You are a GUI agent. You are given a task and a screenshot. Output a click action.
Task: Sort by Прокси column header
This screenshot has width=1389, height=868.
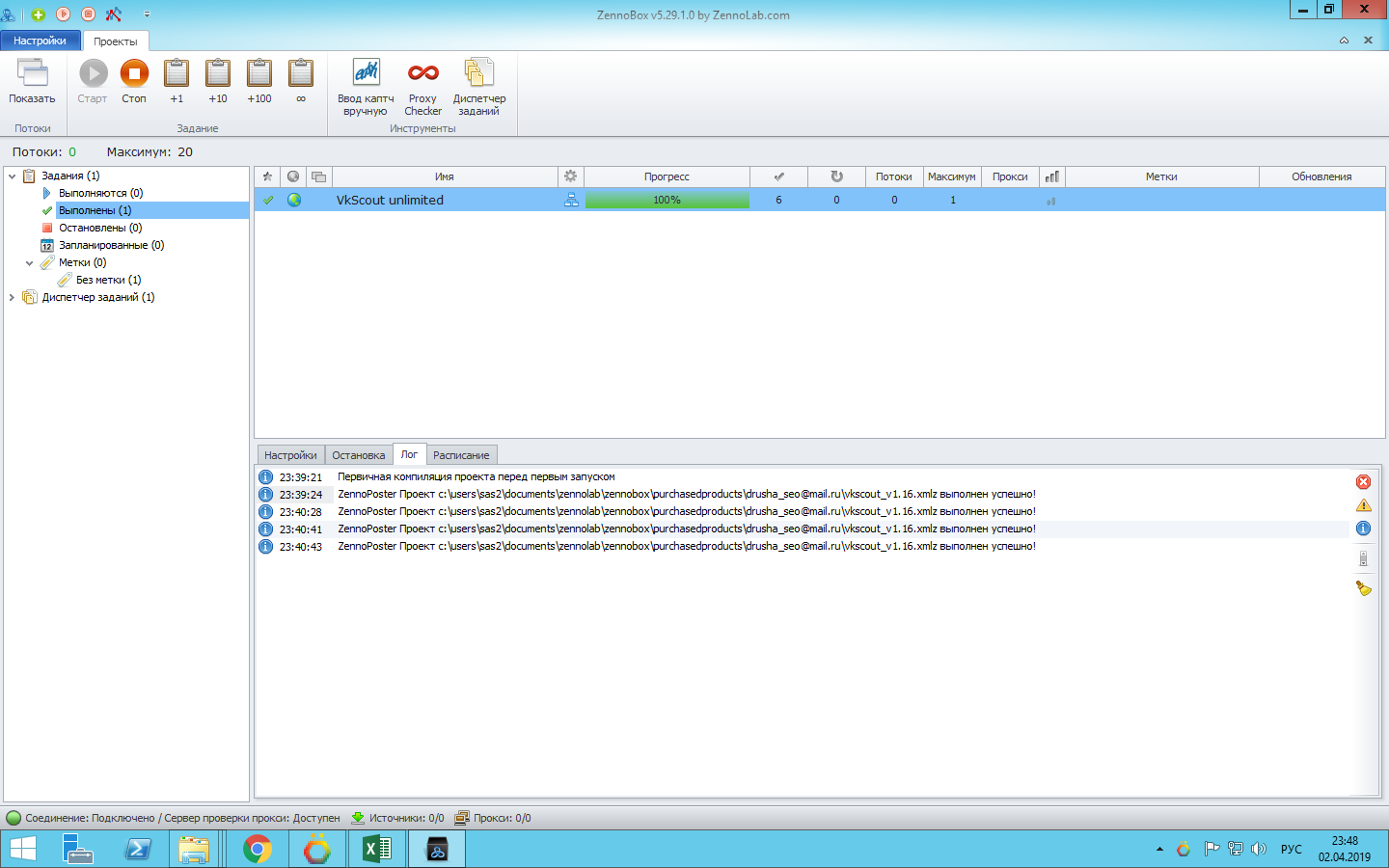point(1010,176)
